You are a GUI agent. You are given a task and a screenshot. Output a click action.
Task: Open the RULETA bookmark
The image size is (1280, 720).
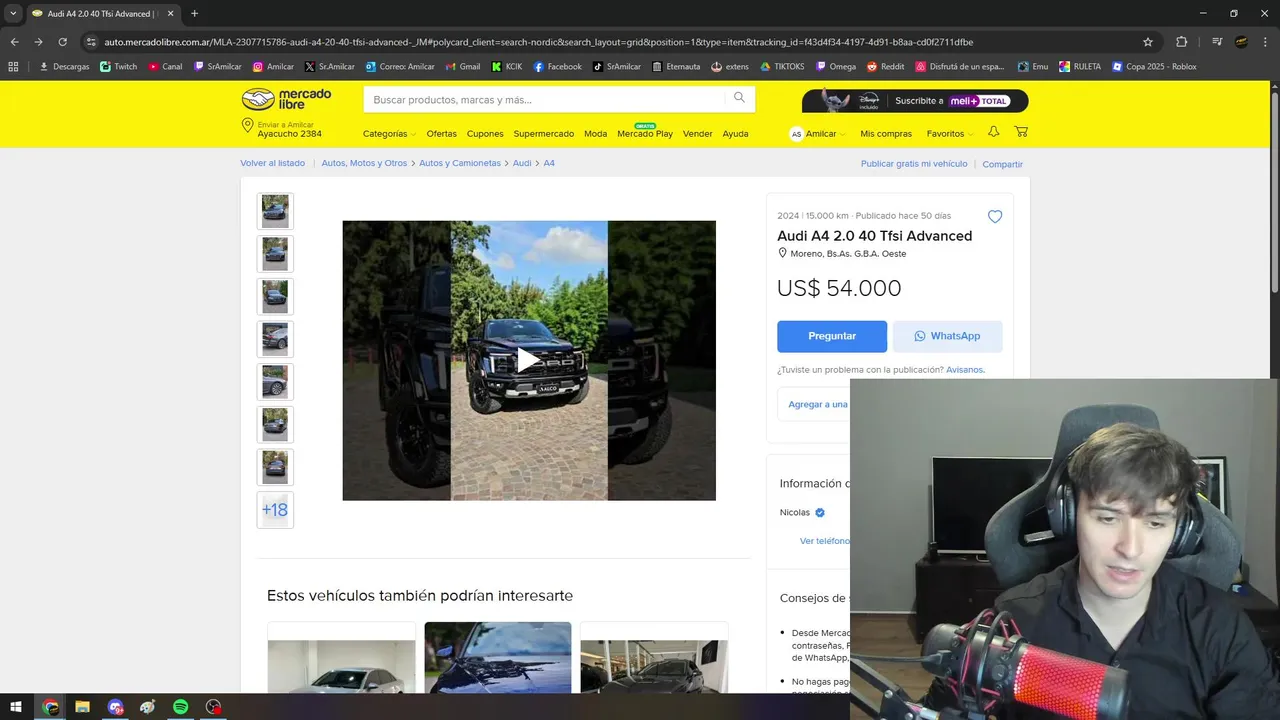pyautogui.click(x=1079, y=67)
